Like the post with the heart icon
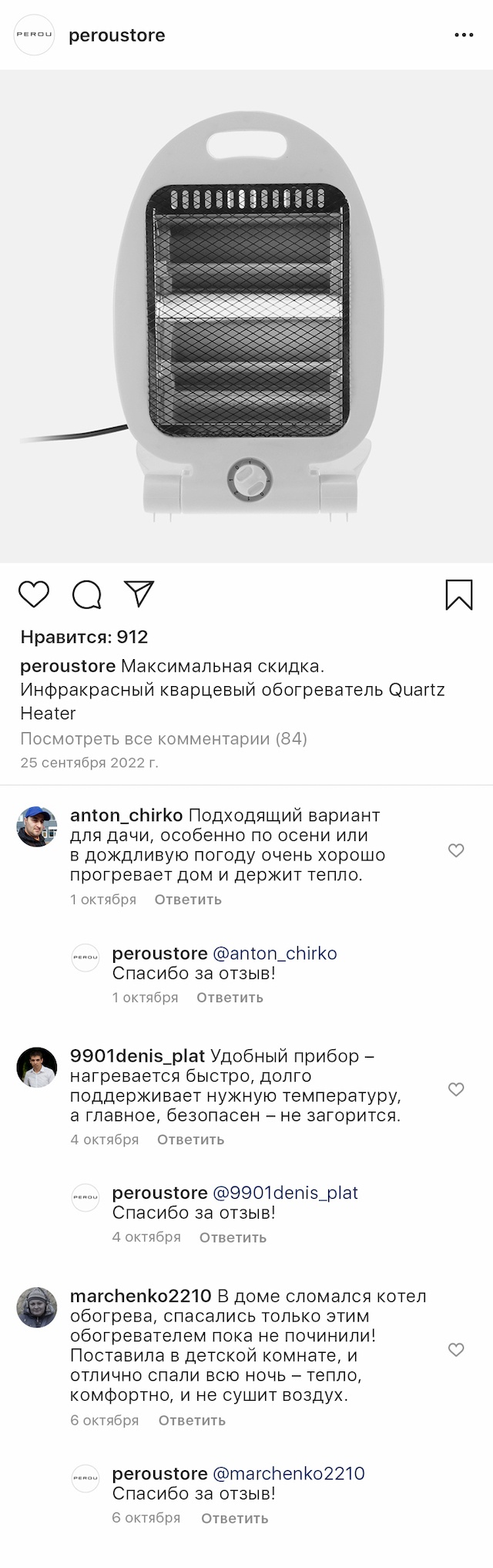 34,594
